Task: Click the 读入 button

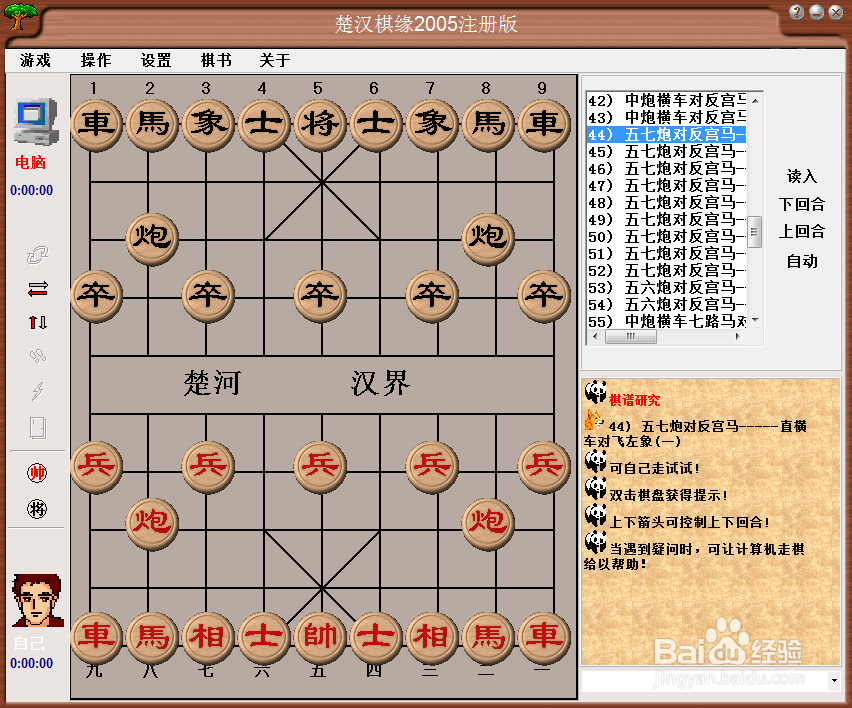Action: pos(803,176)
